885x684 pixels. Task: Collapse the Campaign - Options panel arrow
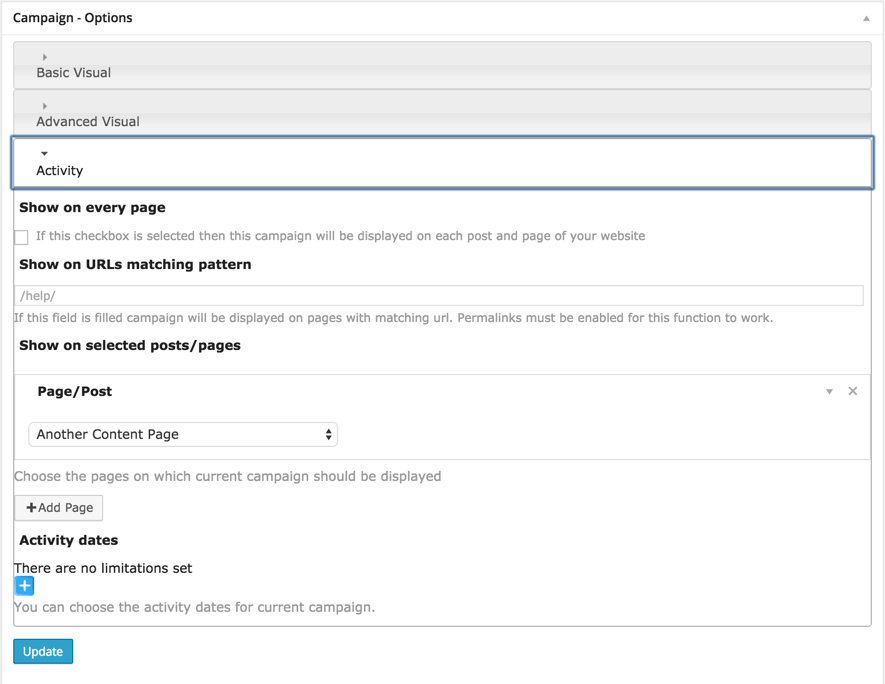[x=866, y=18]
